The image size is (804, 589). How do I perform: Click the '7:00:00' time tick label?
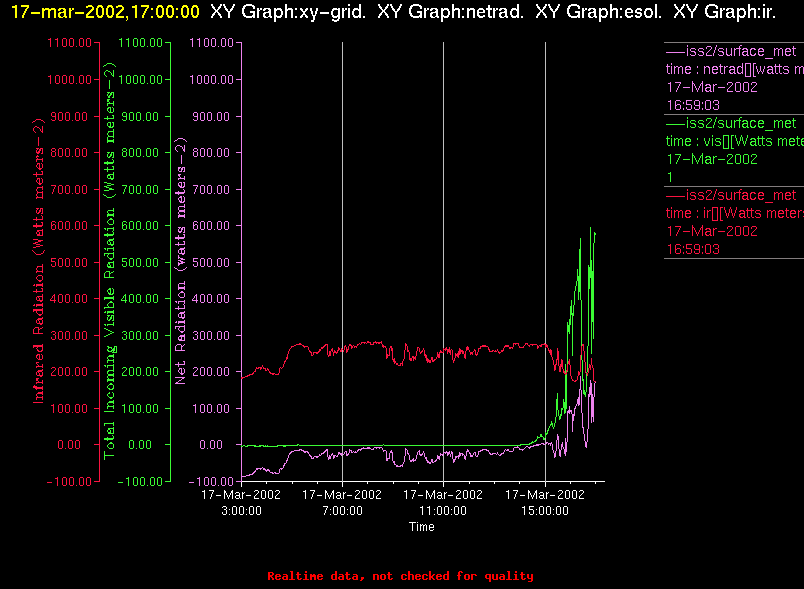pyautogui.click(x=342, y=511)
